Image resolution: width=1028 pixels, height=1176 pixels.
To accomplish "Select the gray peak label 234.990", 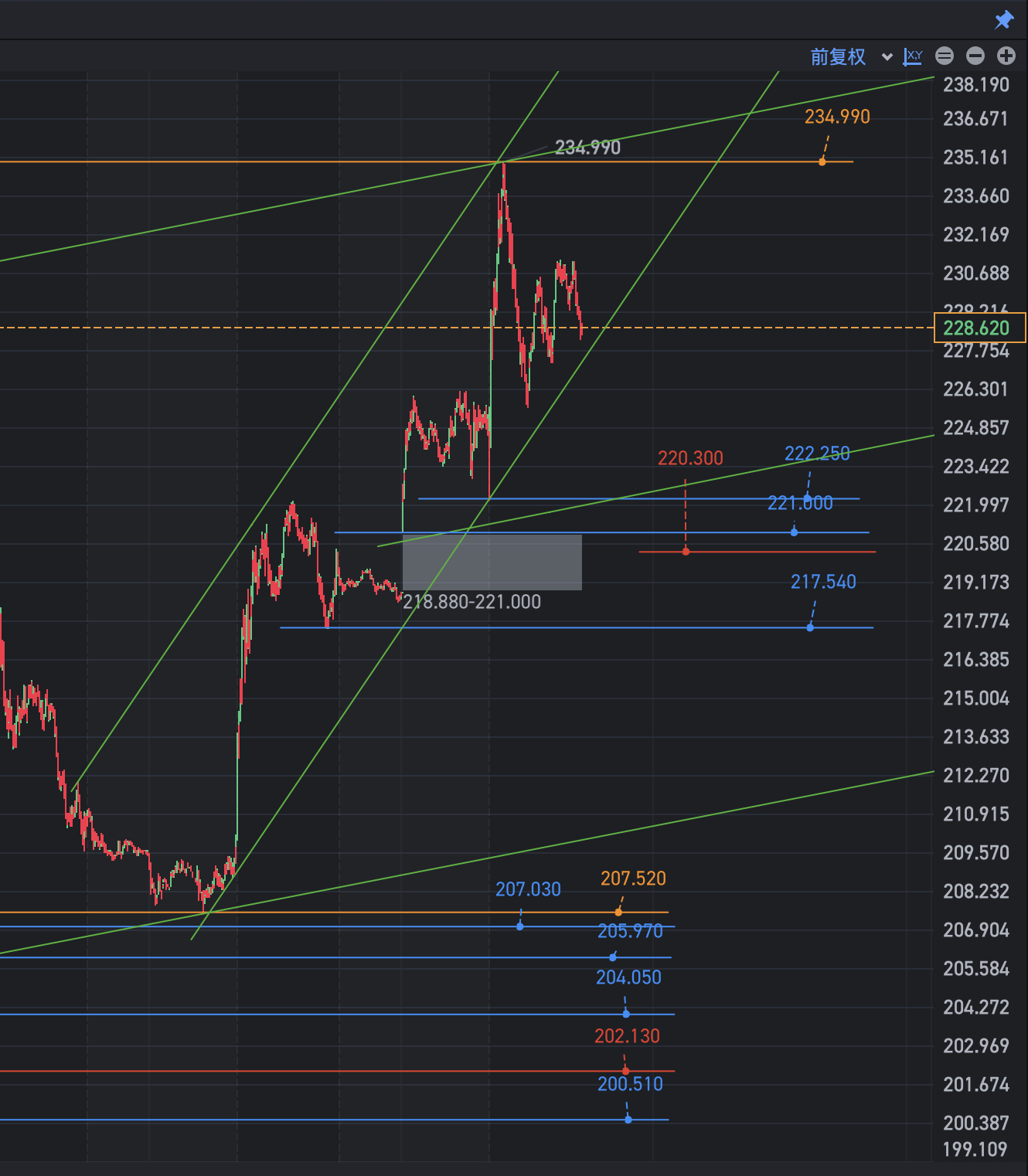I will click(587, 148).
